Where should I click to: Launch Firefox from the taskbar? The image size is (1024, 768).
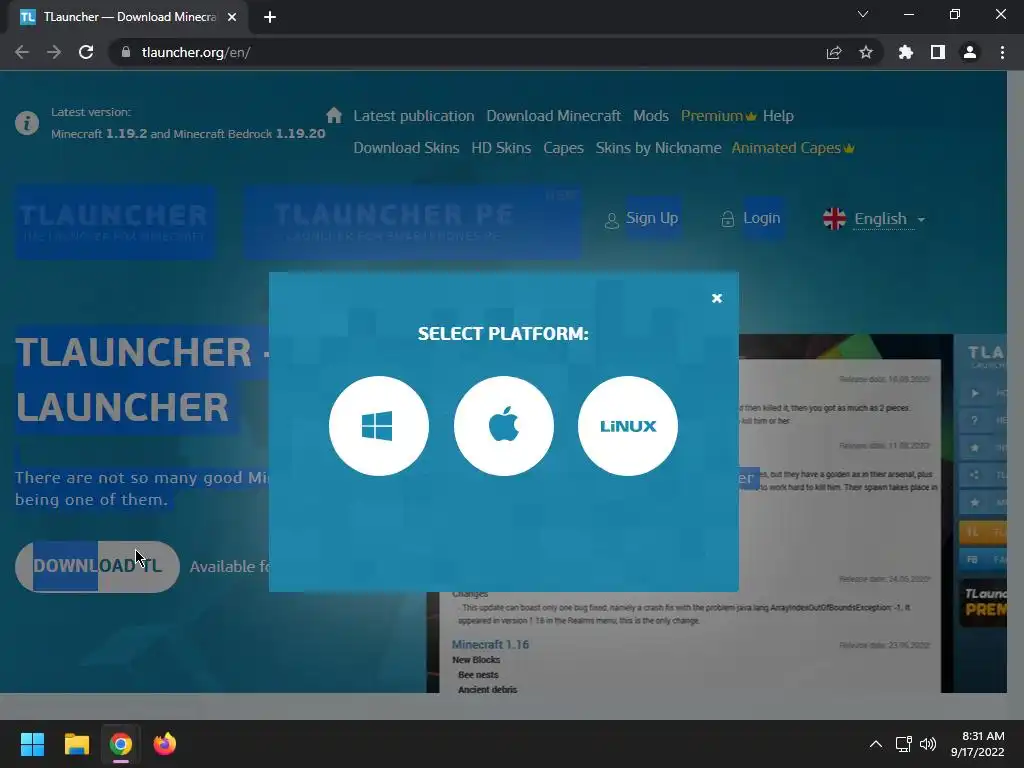click(165, 744)
